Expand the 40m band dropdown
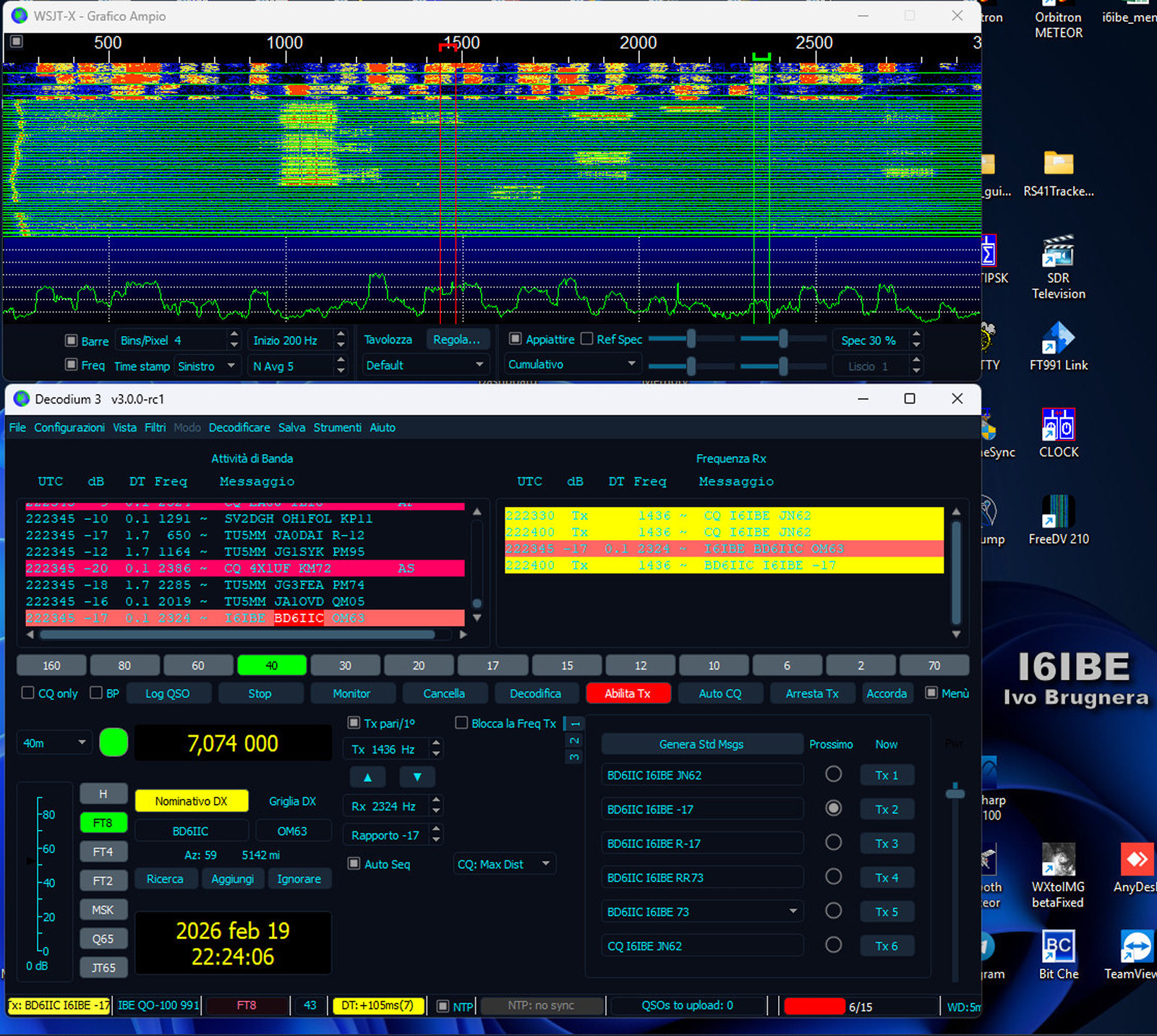The width and height of the screenshot is (1157, 1036). tap(54, 742)
